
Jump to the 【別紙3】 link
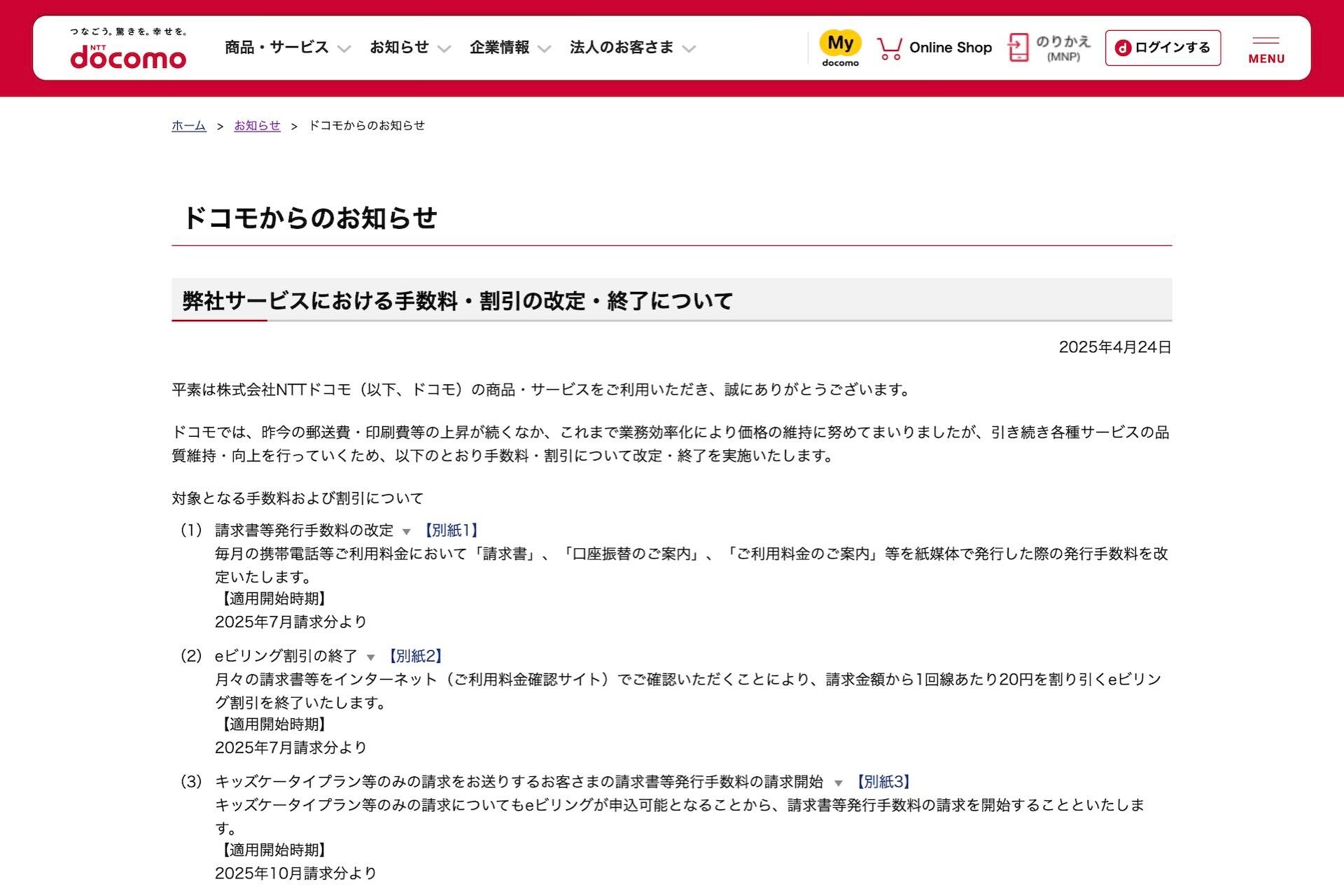pyautogui.click(x=883, y=782)
